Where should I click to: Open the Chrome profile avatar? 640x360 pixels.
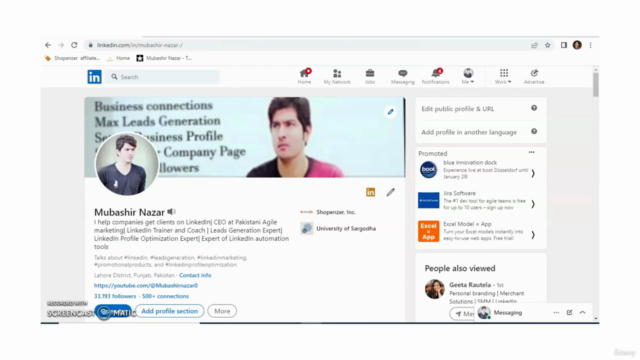point(577,45)
